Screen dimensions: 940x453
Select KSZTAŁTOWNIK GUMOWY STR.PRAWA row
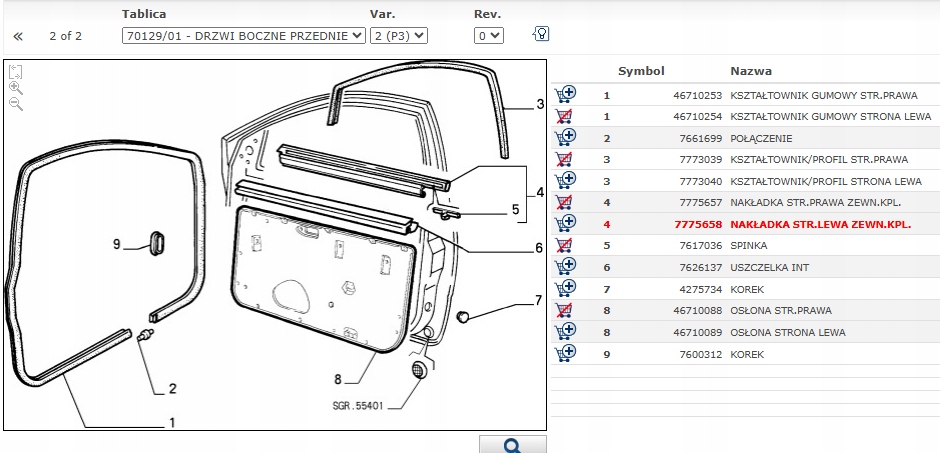tap(745, 95)
